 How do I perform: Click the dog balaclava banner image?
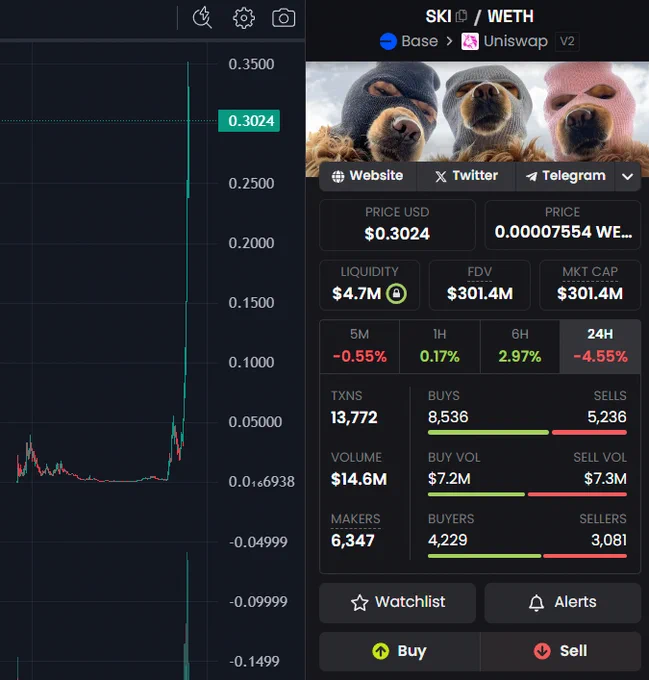click(x=477, y=112)
